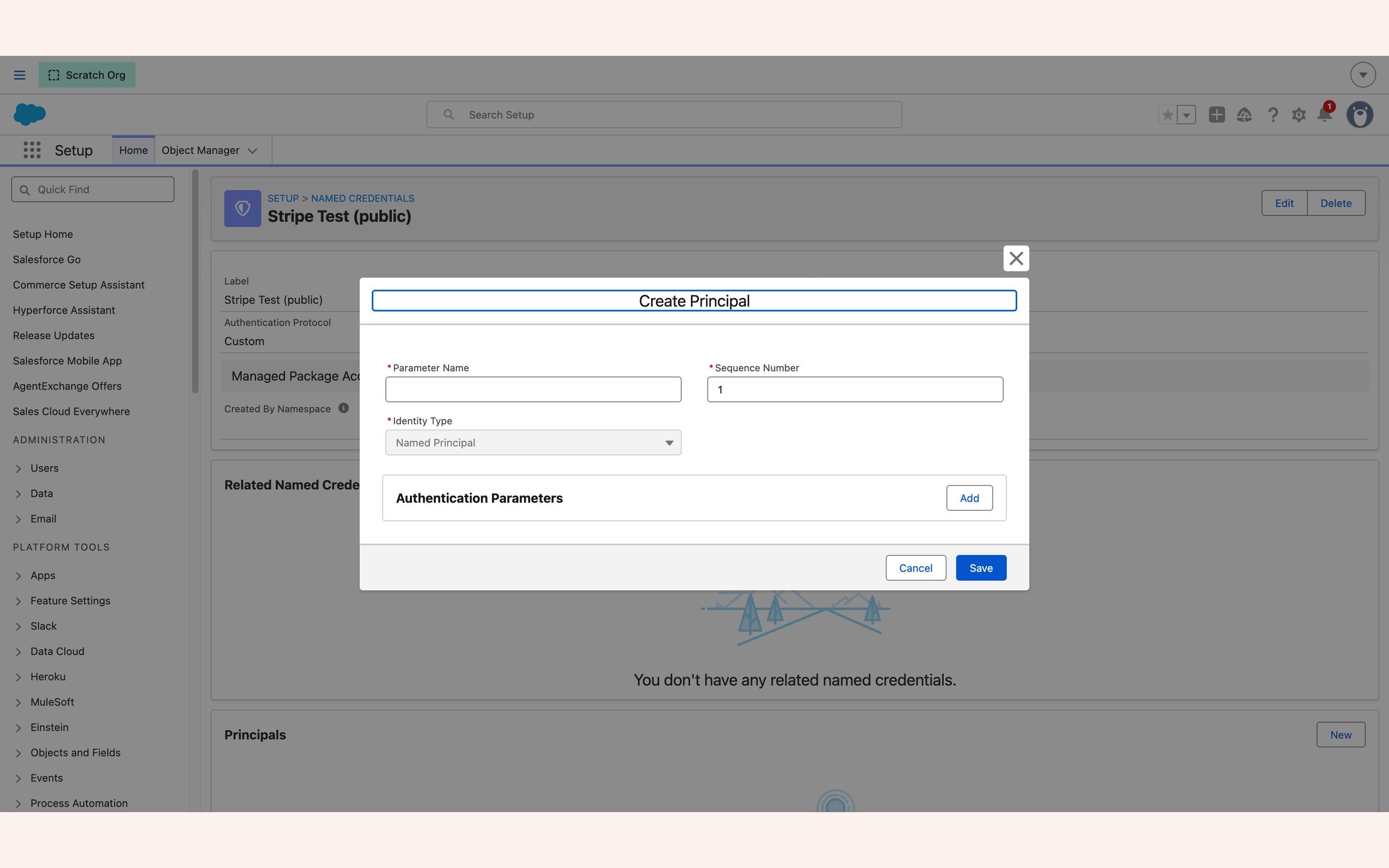Open the Trailhead guidance icon
This screenshot has width=1389, height=868.
(x=1244, y=115)
